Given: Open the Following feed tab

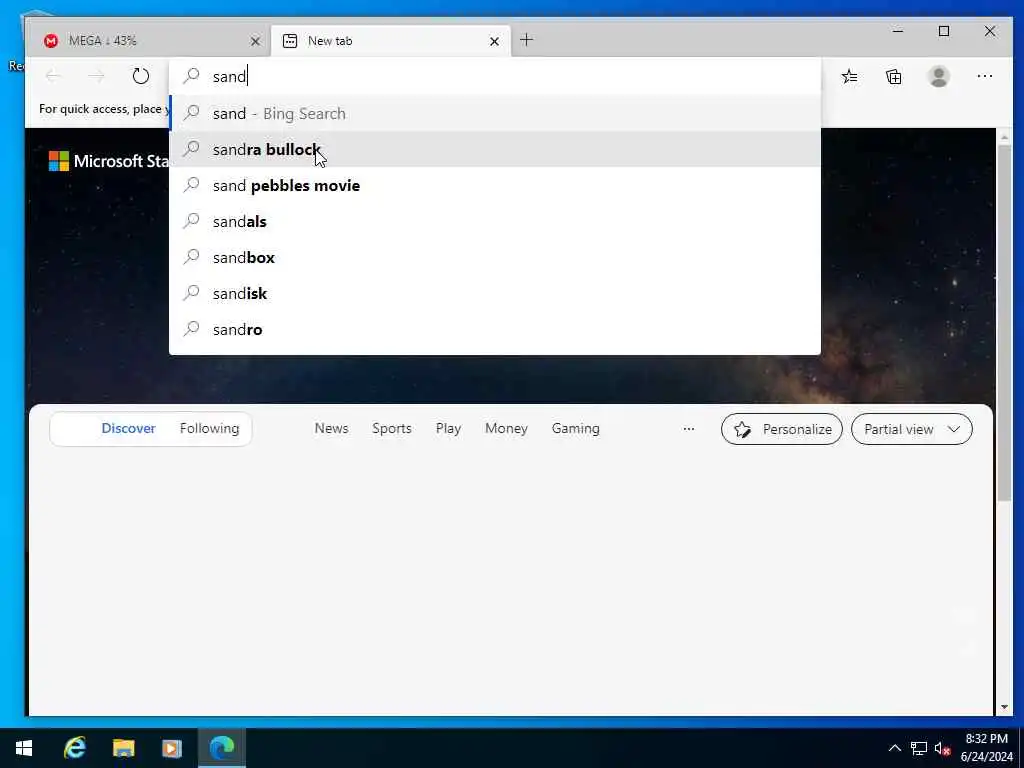Looking at the screenshot, I should point(209,428).
